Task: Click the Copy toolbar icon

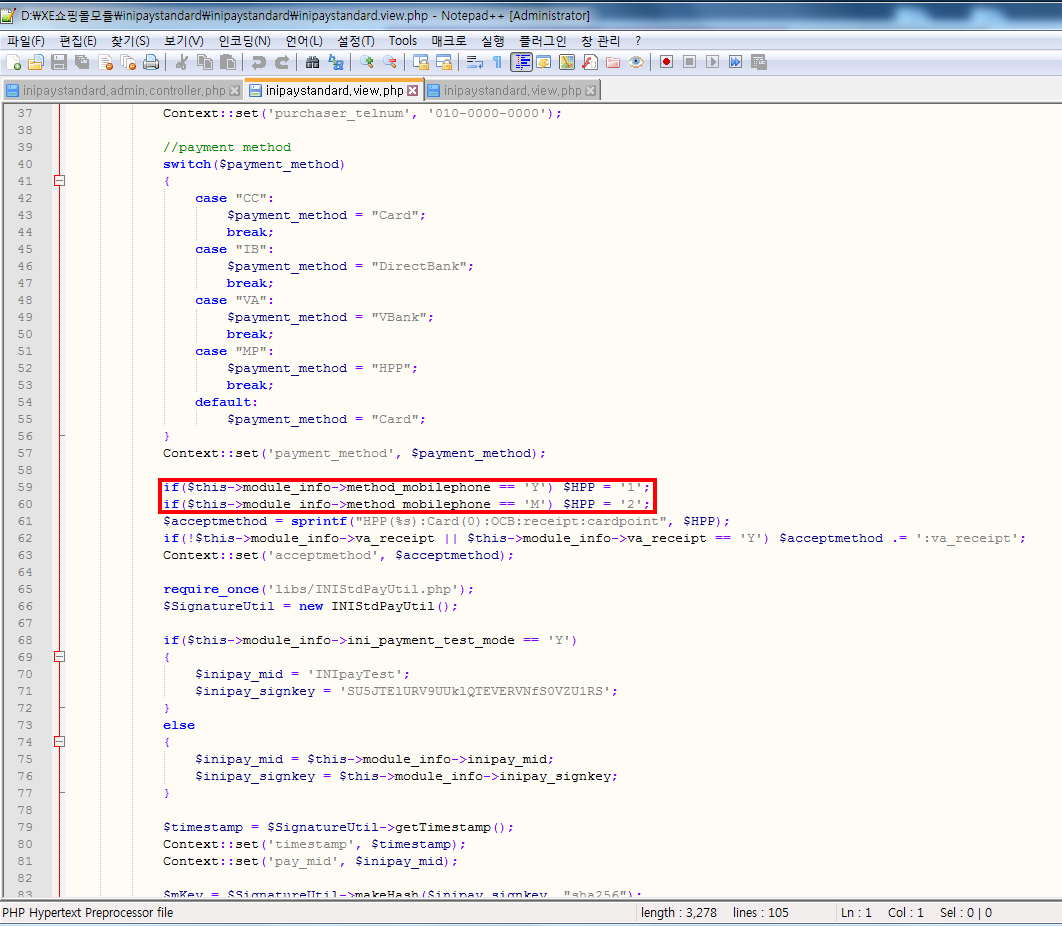Action: point(205,62)
